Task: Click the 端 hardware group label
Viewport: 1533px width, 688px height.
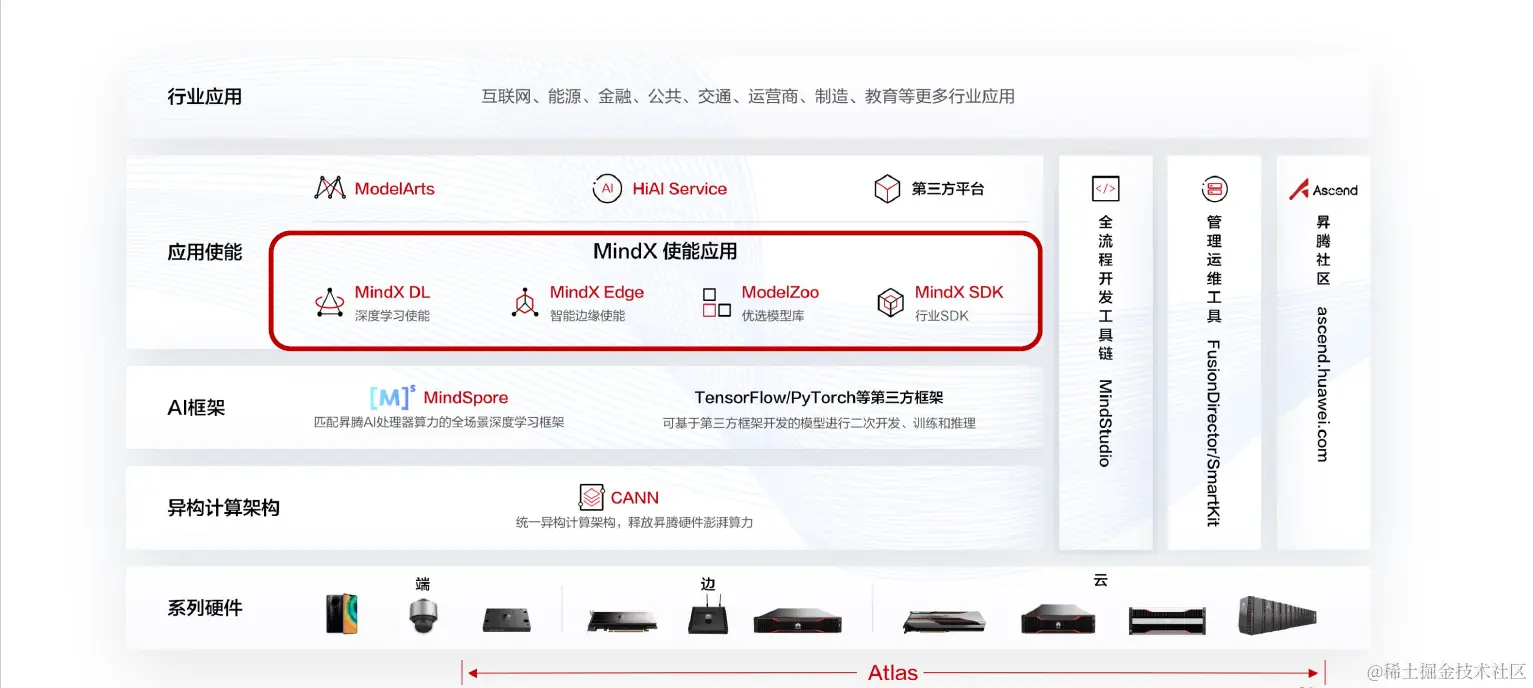Action: coord(423,584)
